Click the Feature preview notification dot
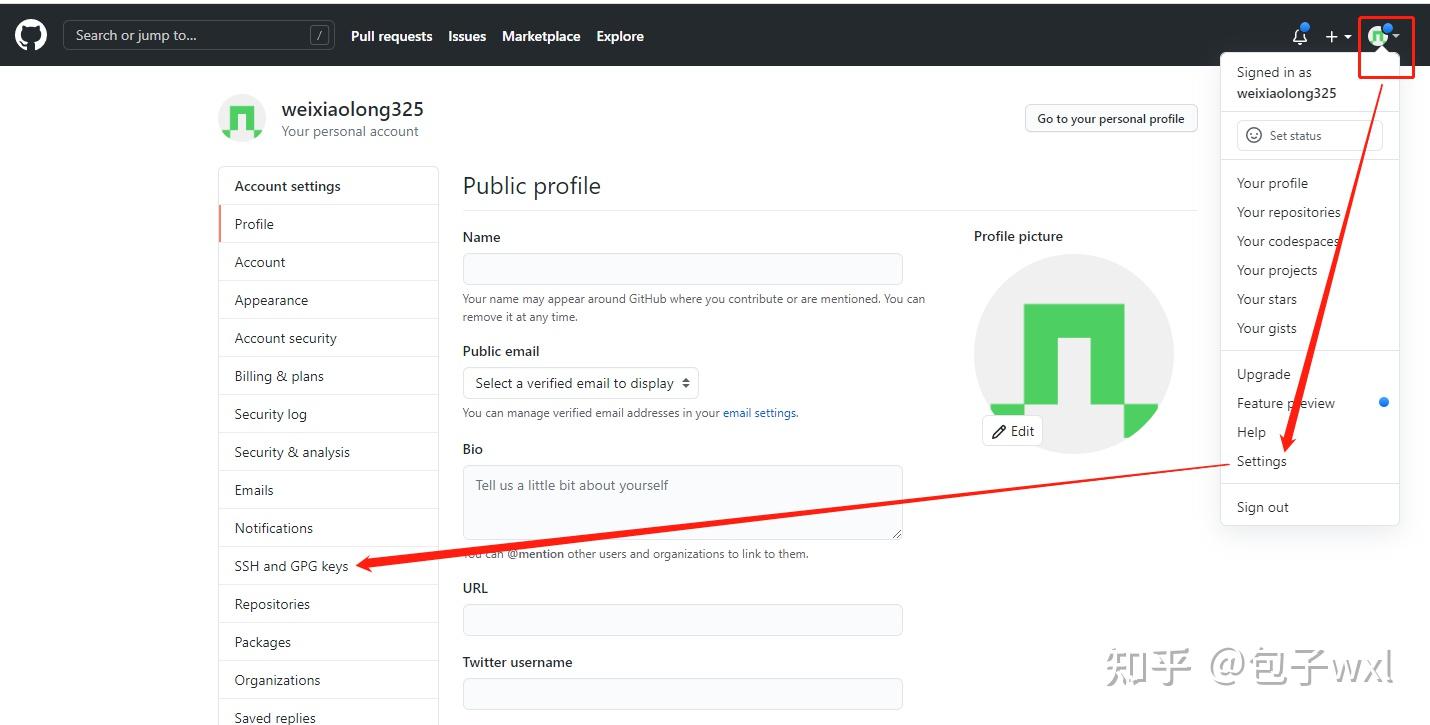Viewport: 1430px width, 725px height. click(1383, 402)
